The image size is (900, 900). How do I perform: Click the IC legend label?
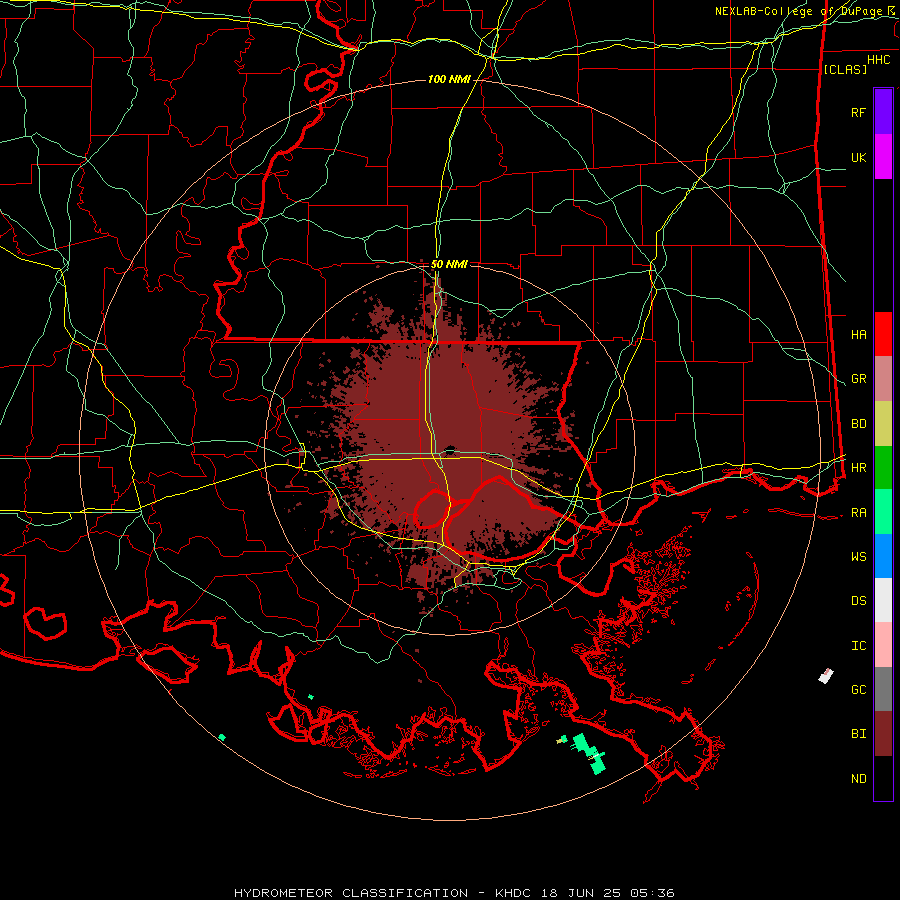click(859, 646)
